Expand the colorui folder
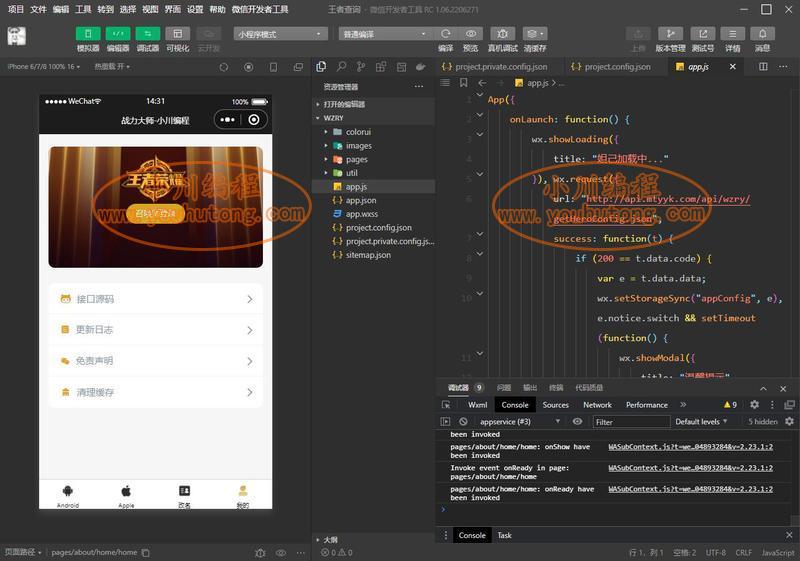The image size is (800, 561). [x=373, y=132]
